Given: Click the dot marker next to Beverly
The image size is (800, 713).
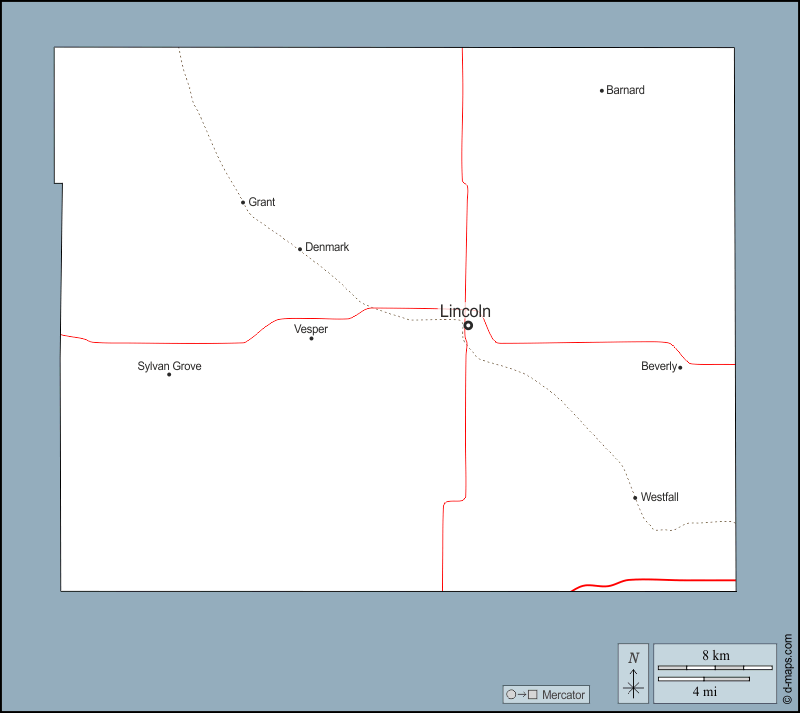Looking at the screenshot, I should click(680, 368).
